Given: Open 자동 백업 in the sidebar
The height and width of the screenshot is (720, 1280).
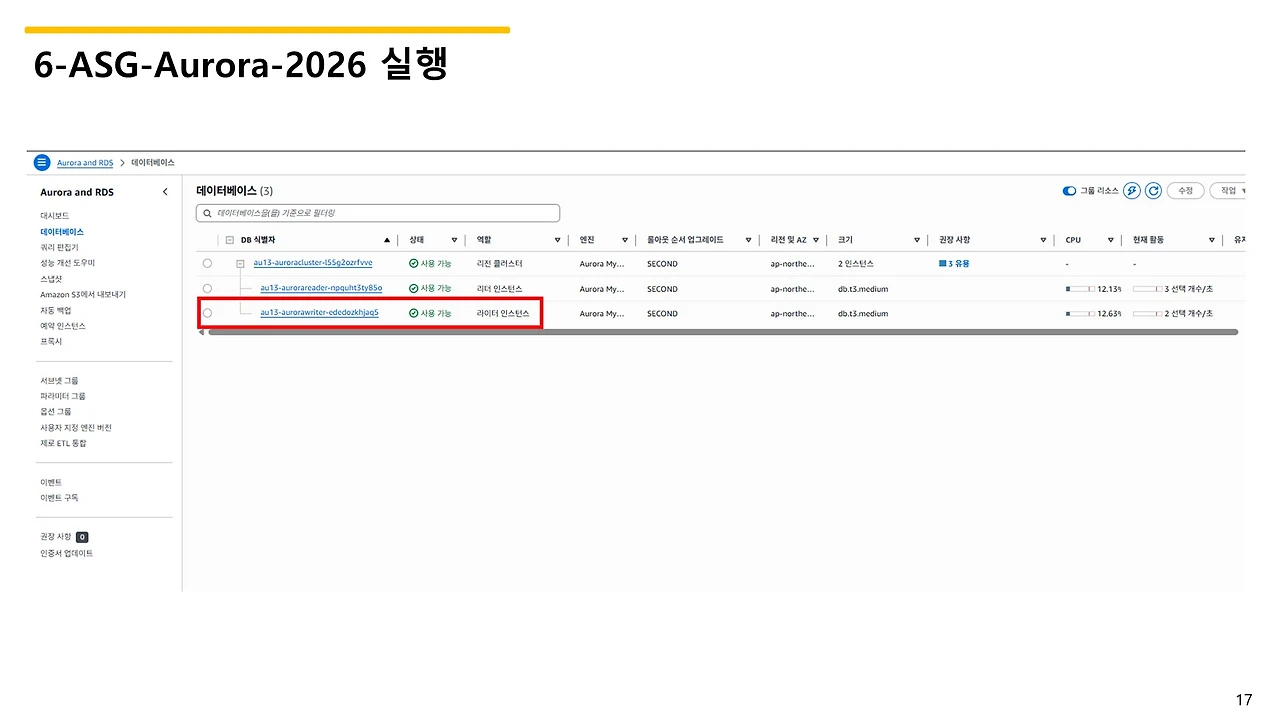Looking at the screenshot, I should tap(55, 310).
